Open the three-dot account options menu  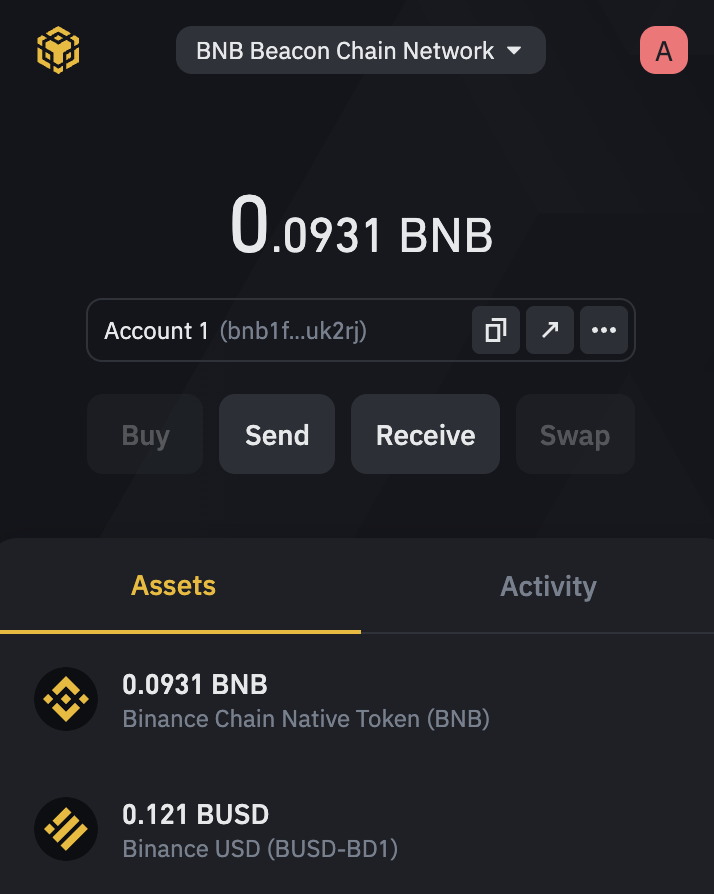click(604, 330)
